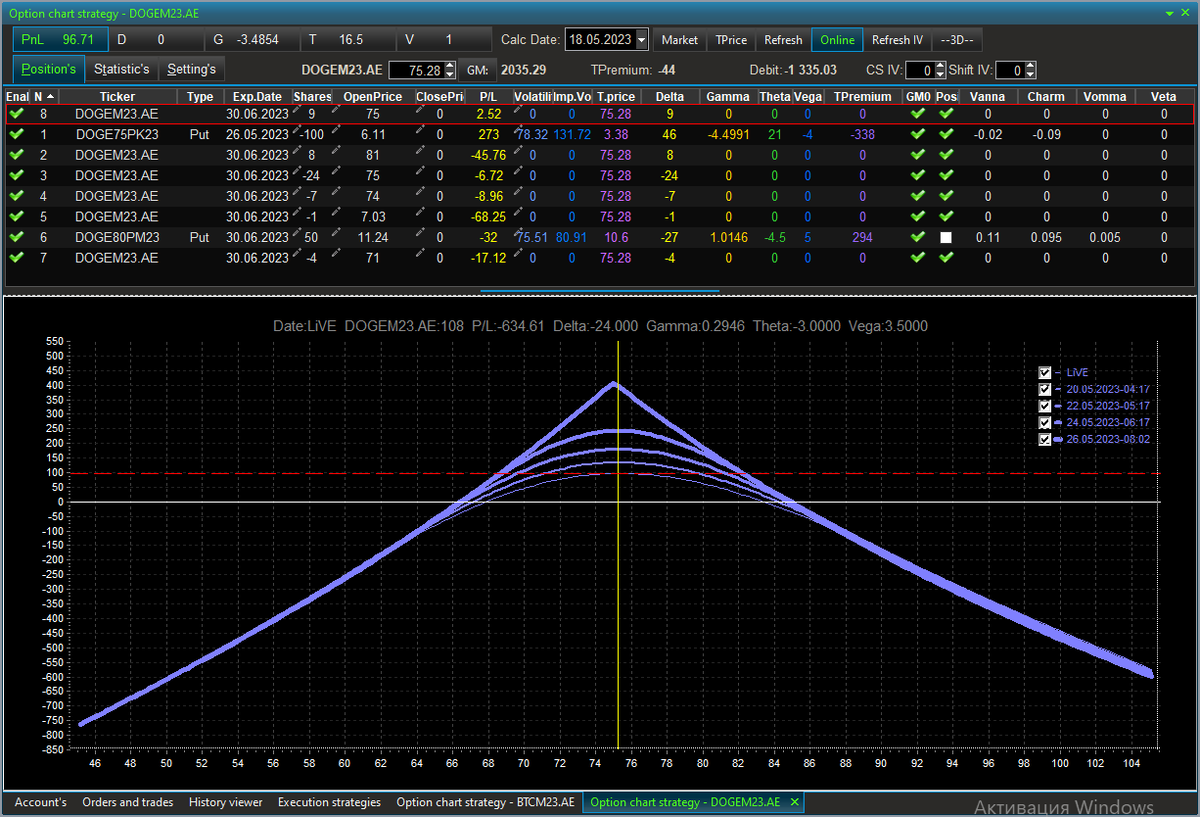Image resolution: width=1200 pixels, height=817 pixels.
Task: Edit Shares pencil icon in row N 5
Action: pos(297,212)
